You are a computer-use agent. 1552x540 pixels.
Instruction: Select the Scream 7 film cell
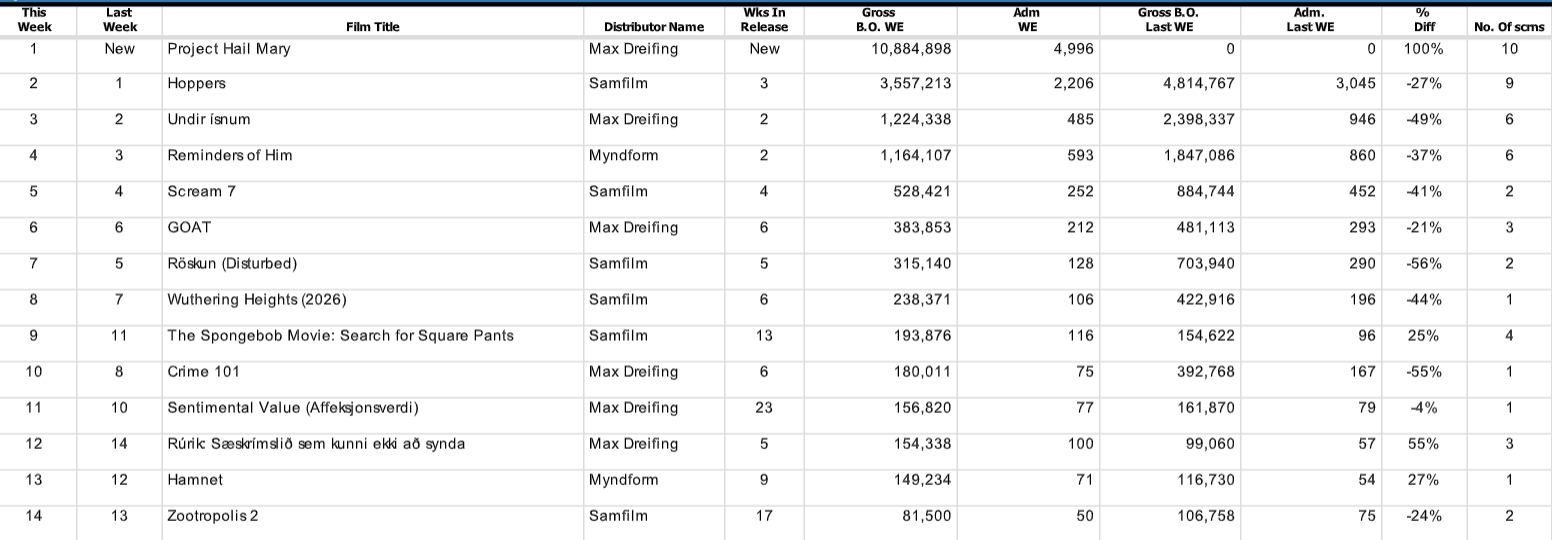tap(201, 192)
